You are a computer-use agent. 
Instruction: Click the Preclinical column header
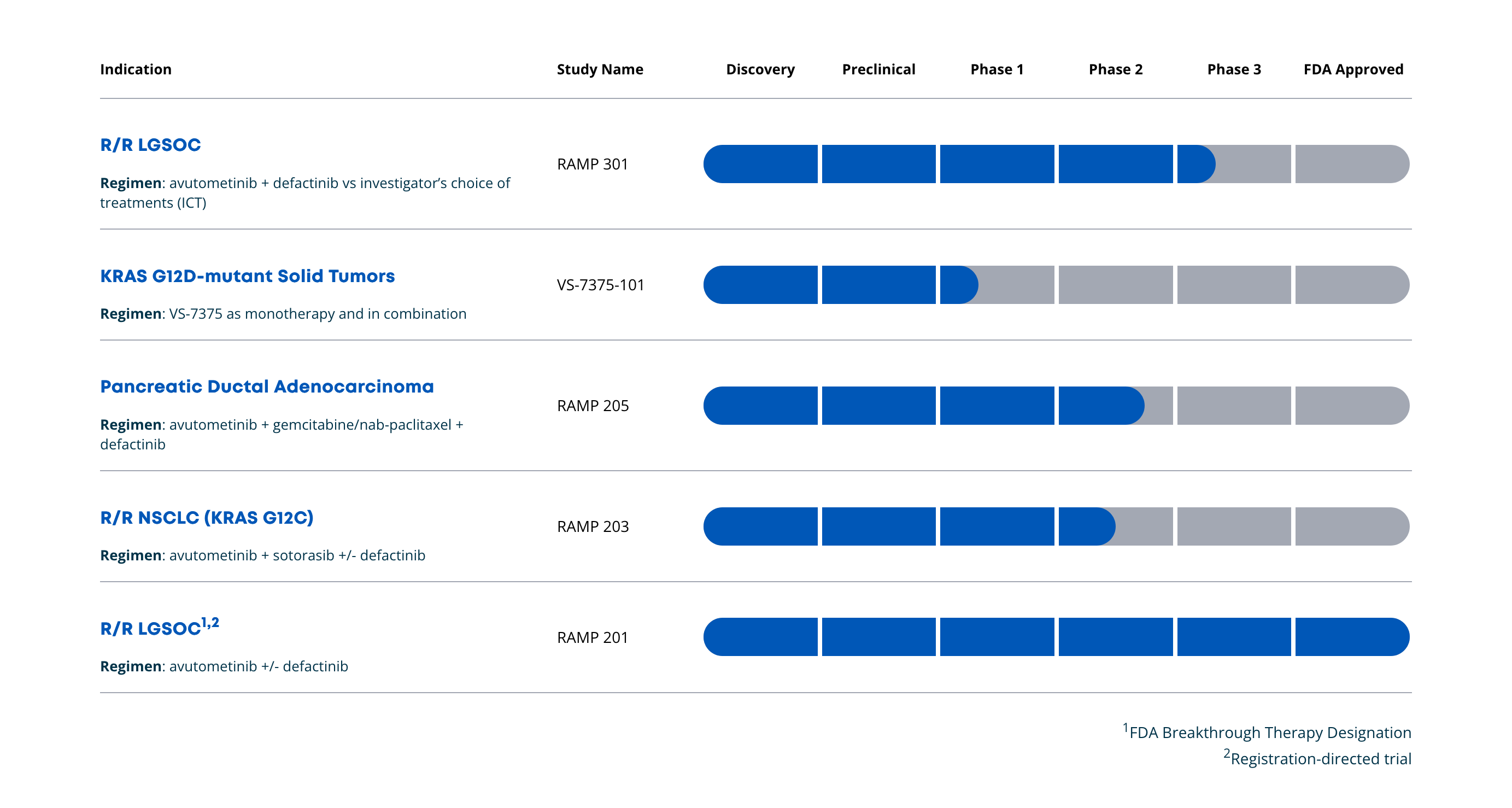(x=878, y=69)
